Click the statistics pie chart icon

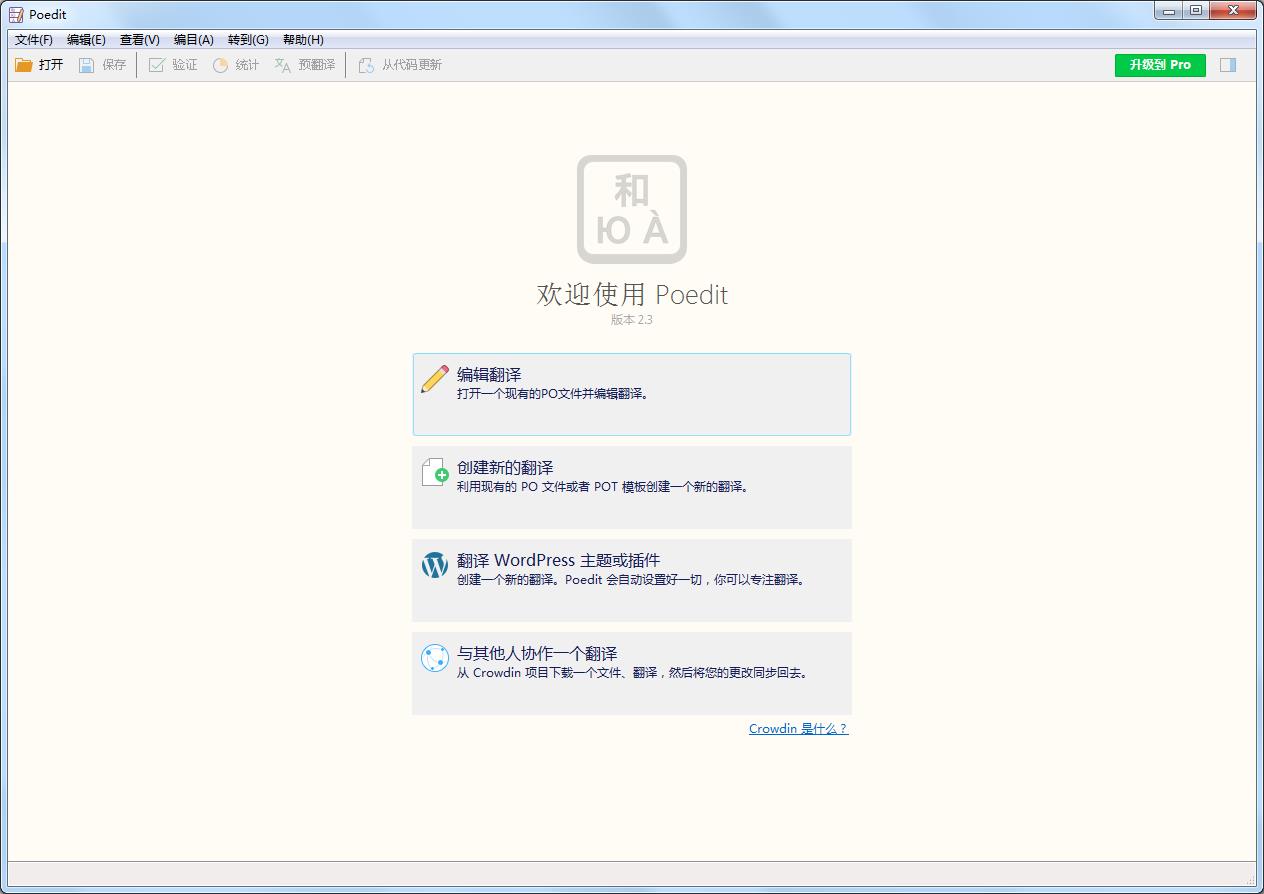point(220,65)
